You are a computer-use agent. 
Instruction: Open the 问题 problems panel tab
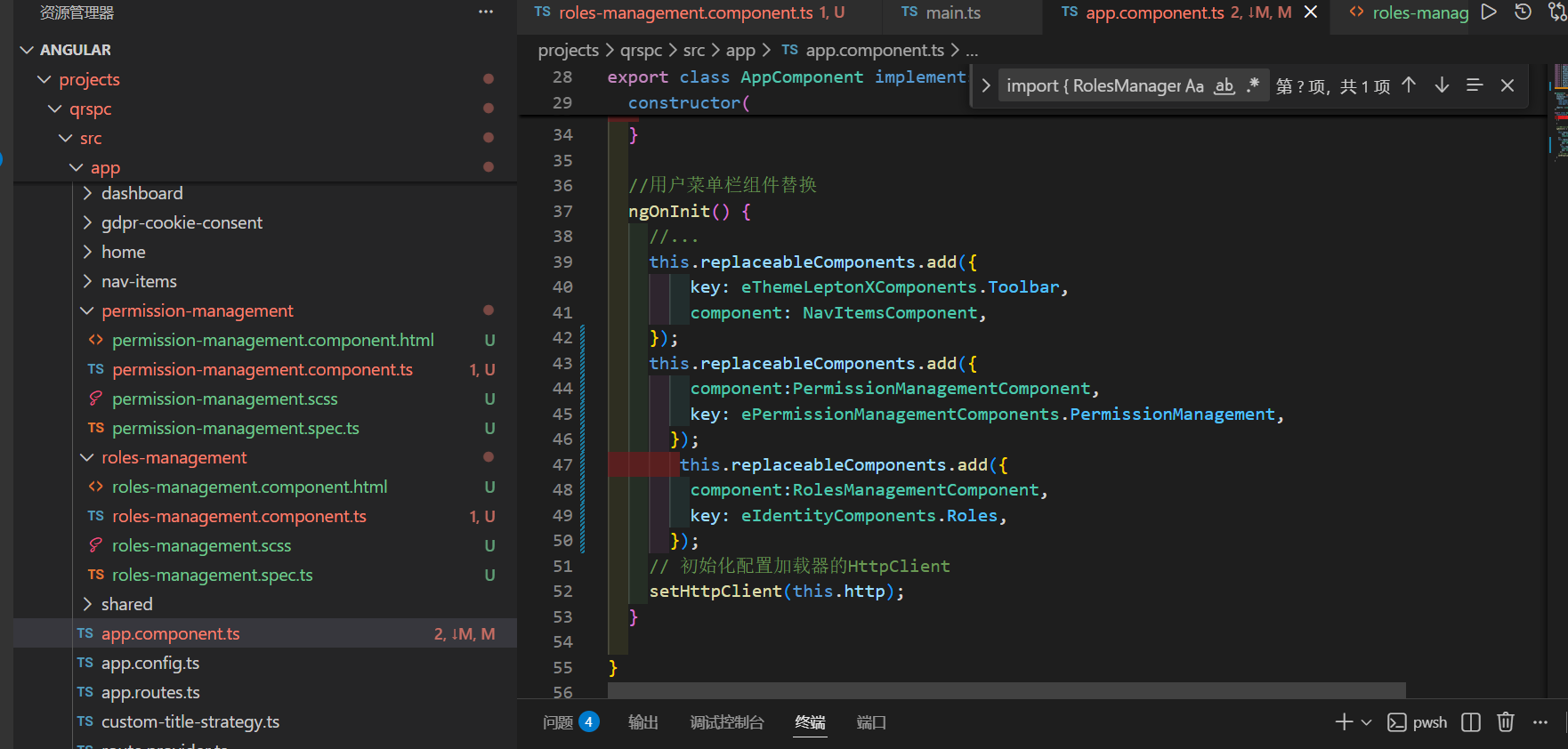[558, 722]
